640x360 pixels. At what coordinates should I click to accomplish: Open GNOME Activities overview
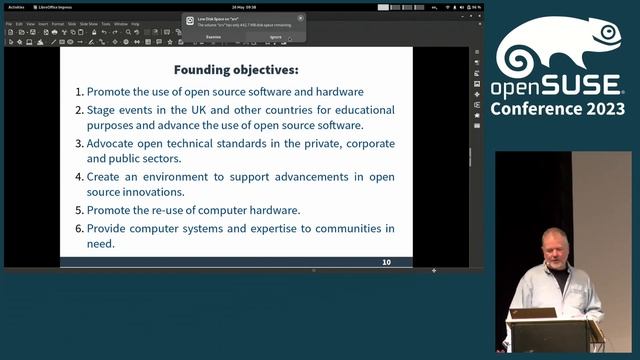pyautogui.click(x=16, y=7)
